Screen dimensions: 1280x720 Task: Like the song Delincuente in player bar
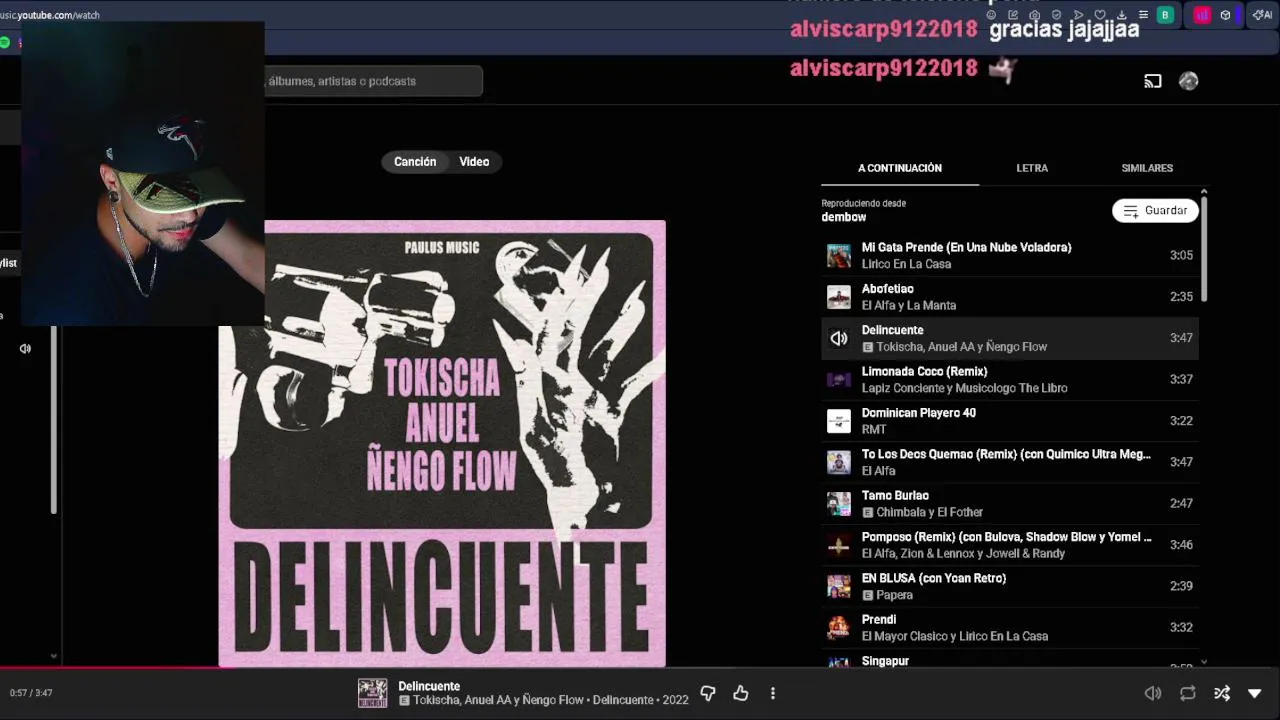click(741, 693)
